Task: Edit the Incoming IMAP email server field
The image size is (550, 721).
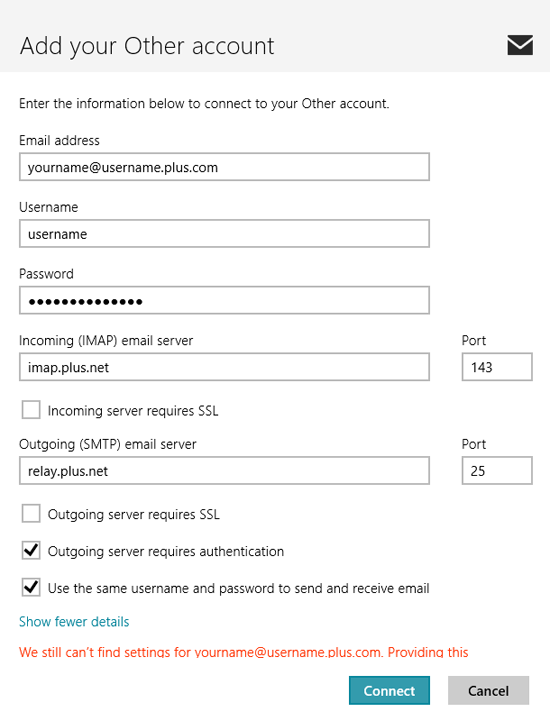Action: coord(224,367)
